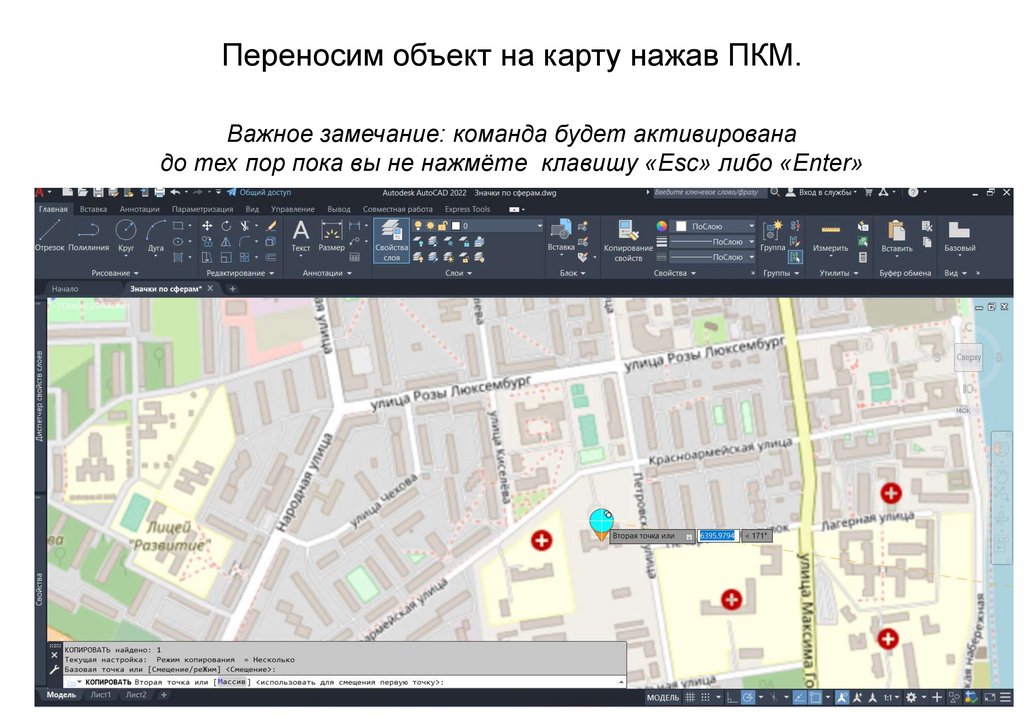Viewport: 1024px width, 723px height.
Task: Select the Круг (Circle) tool
Action: click(x=126, y=235)
